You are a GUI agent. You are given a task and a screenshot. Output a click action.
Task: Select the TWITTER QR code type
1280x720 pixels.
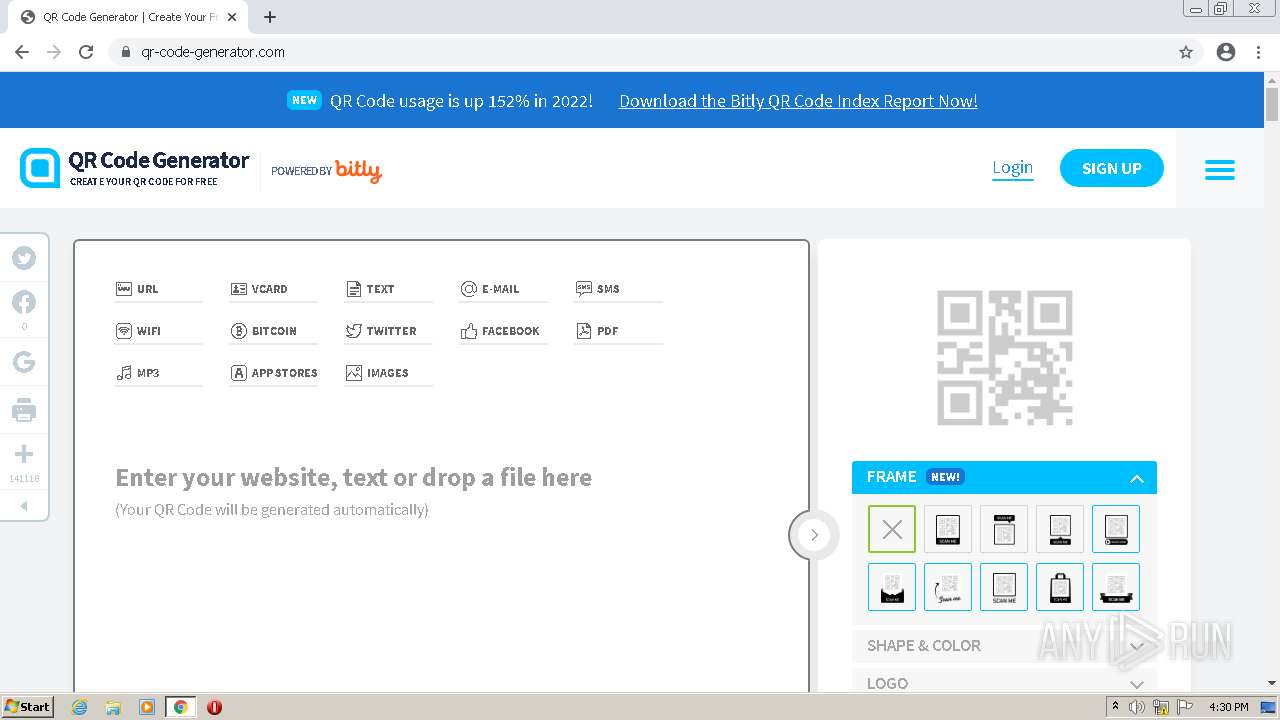click(388, 331)
